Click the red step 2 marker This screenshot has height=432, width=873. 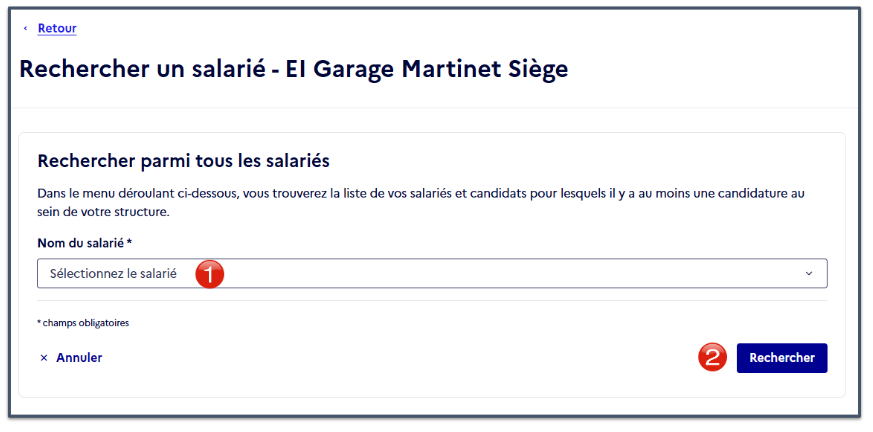tap(713, 358)
